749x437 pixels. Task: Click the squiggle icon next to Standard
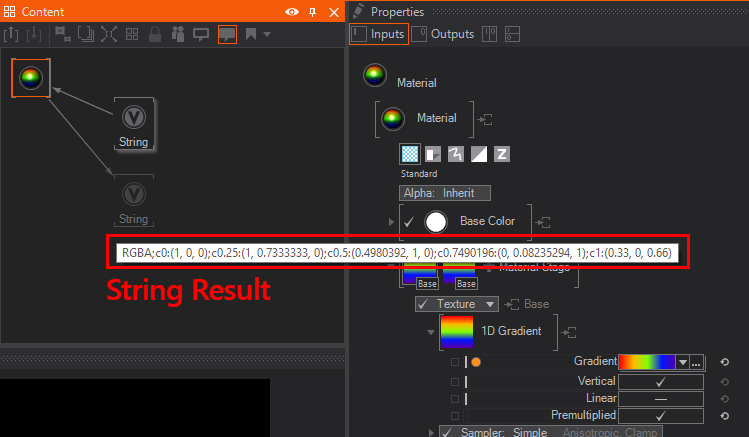456,154
